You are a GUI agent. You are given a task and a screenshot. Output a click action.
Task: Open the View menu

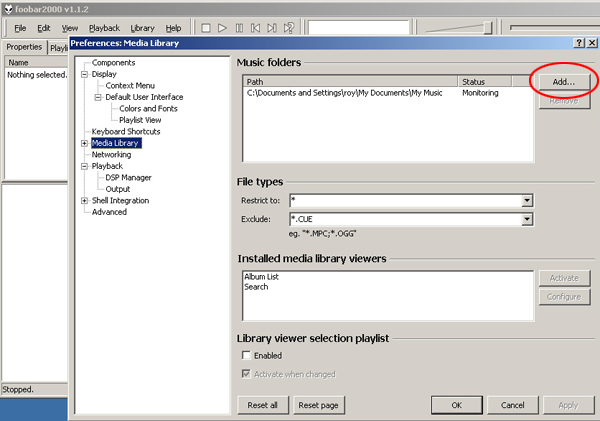coord(70,28)
